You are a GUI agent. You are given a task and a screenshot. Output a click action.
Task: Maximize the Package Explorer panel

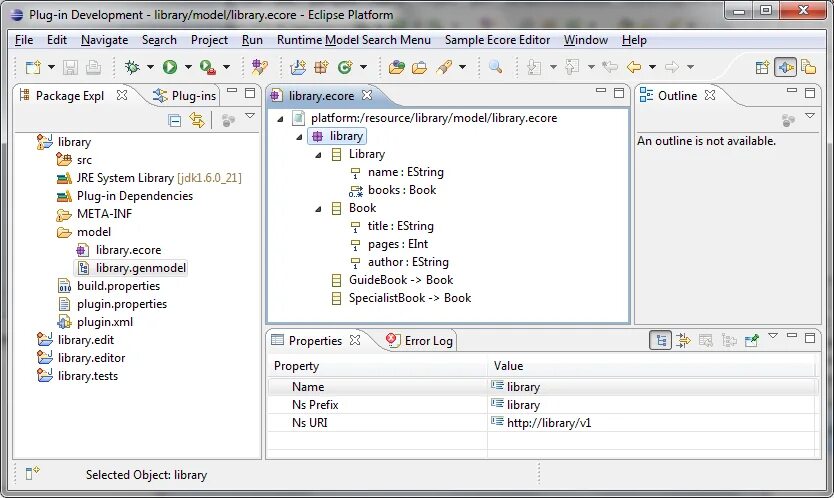(250, 93)
